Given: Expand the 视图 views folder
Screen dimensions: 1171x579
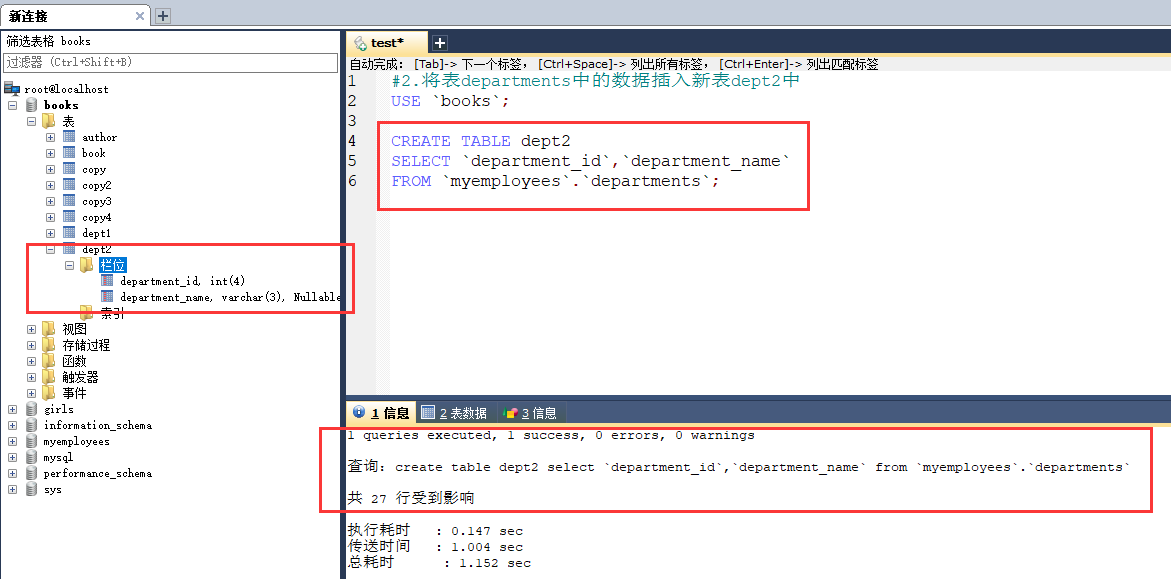Looking at the screenshot, I should (31, 329).
